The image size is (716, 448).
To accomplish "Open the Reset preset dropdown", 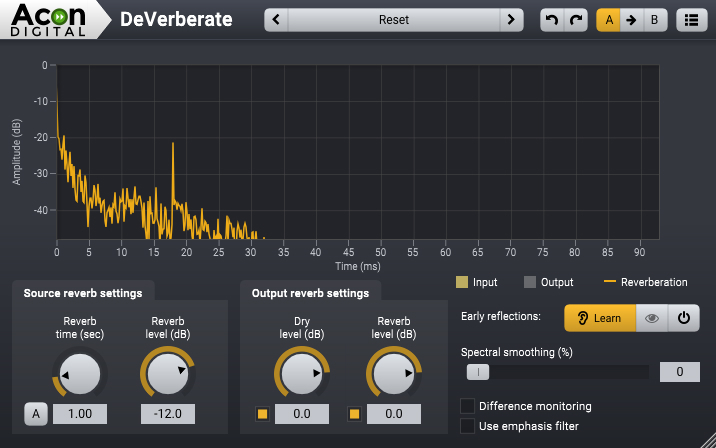I will pos(394,19).
